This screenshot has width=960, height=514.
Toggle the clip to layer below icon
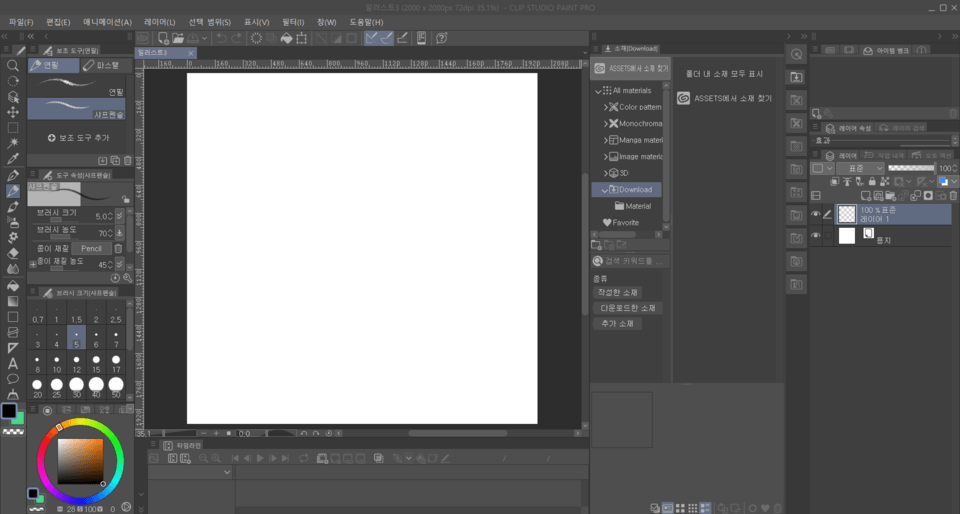834,182
